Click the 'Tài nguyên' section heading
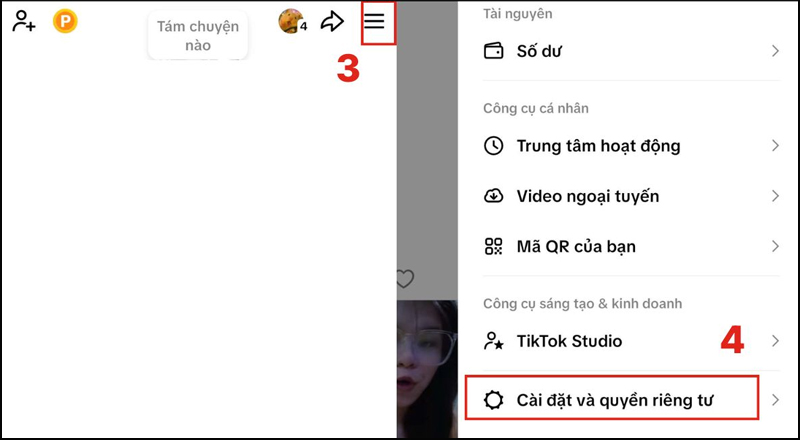This screenshot has width=800, height=440. tap(517, 14)
